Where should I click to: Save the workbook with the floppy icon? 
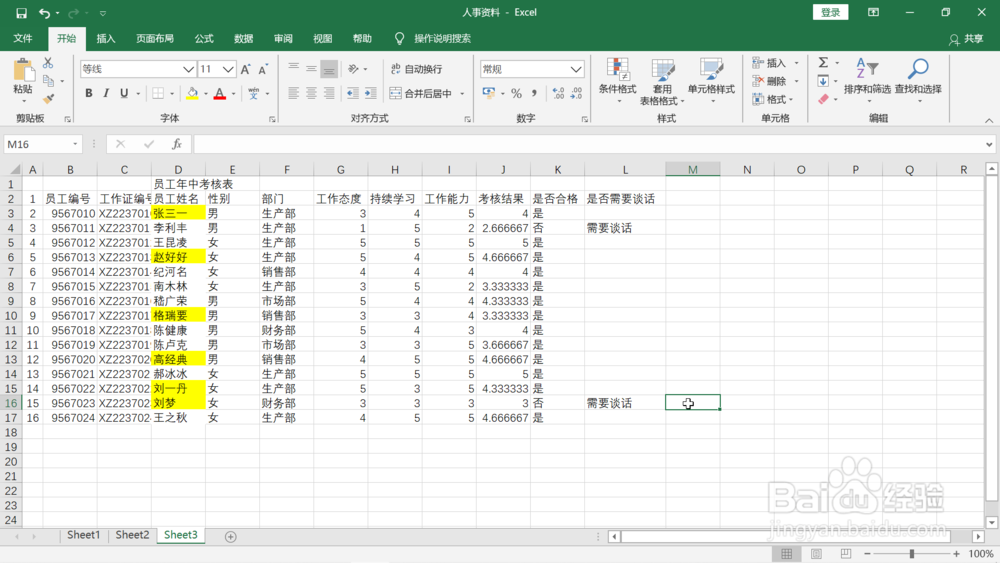(x=21, y=13)
